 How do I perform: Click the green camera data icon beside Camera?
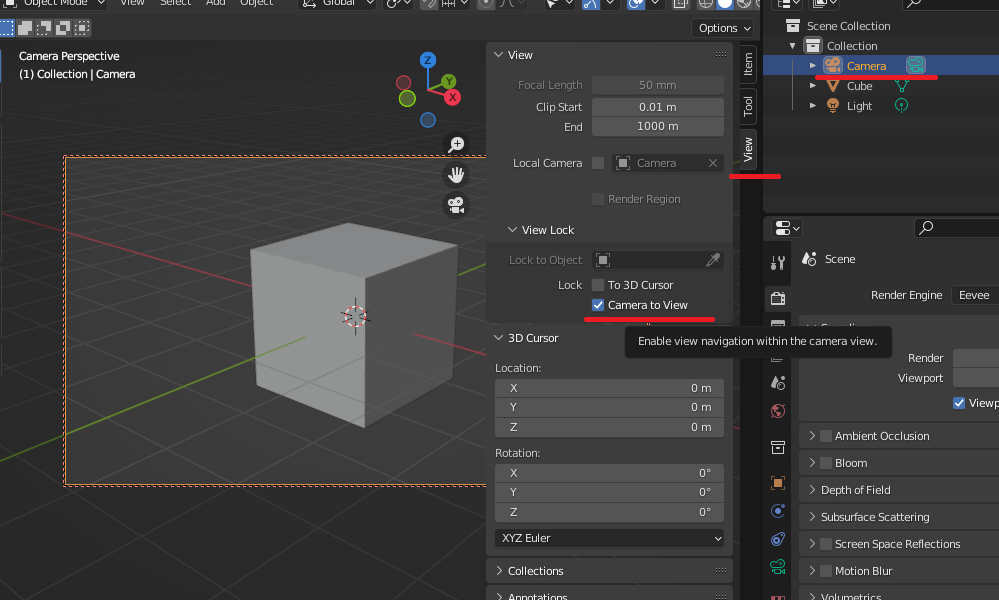point(916,65)
